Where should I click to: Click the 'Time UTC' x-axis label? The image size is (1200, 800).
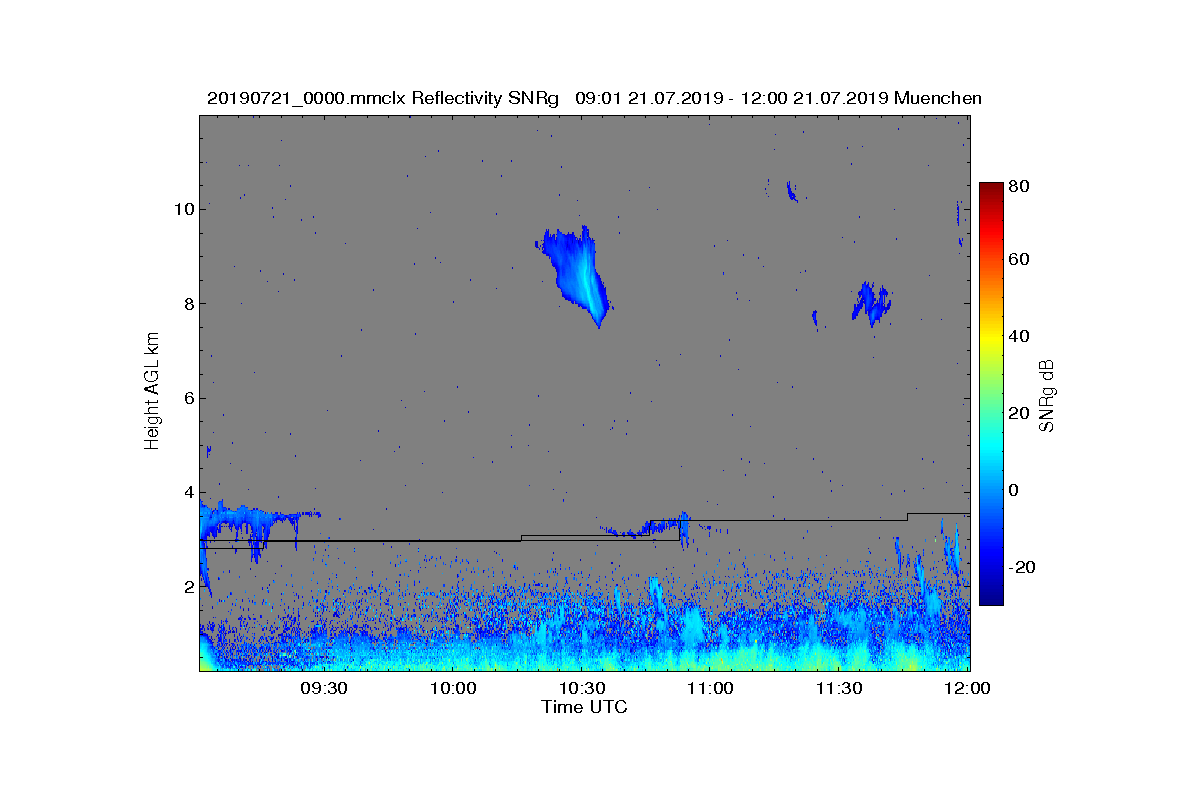pyautogui.click(x=585, y=707)
